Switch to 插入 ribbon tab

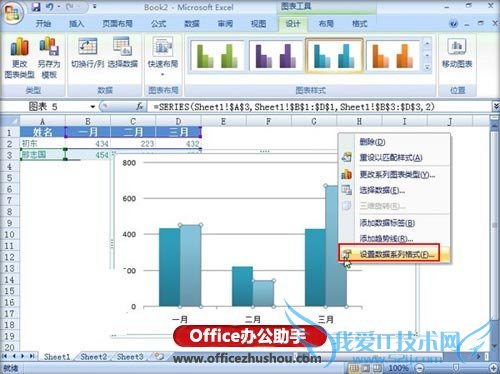76,24
